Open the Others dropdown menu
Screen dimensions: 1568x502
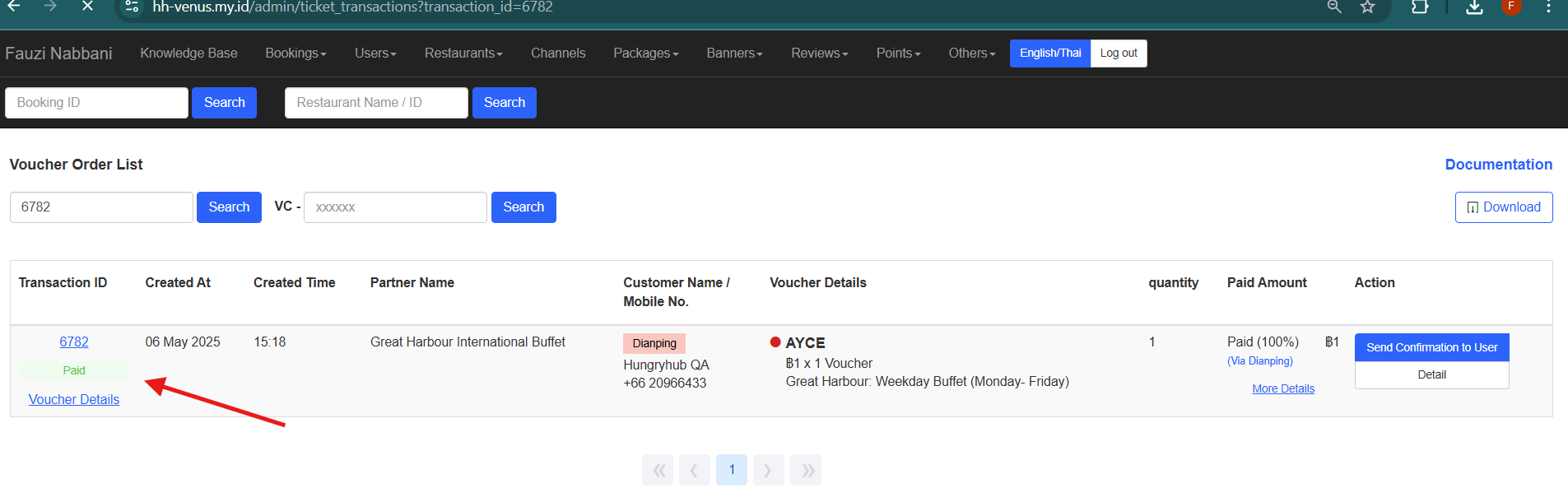pos(971,53)
